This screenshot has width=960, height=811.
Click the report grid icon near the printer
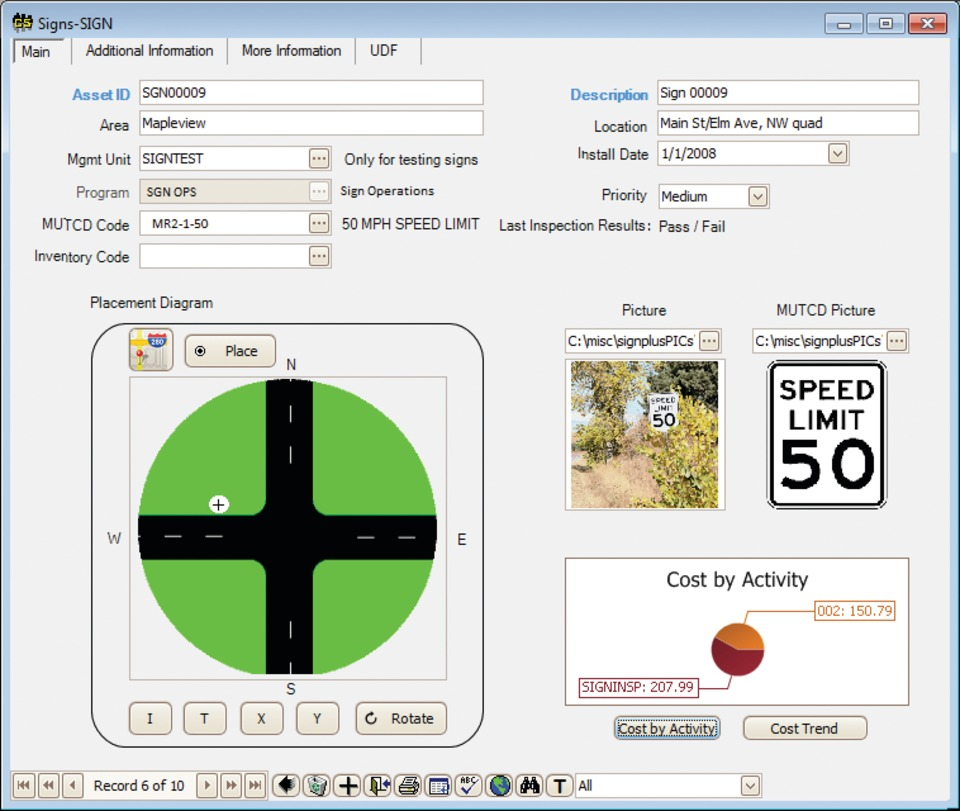coord(438,785)
